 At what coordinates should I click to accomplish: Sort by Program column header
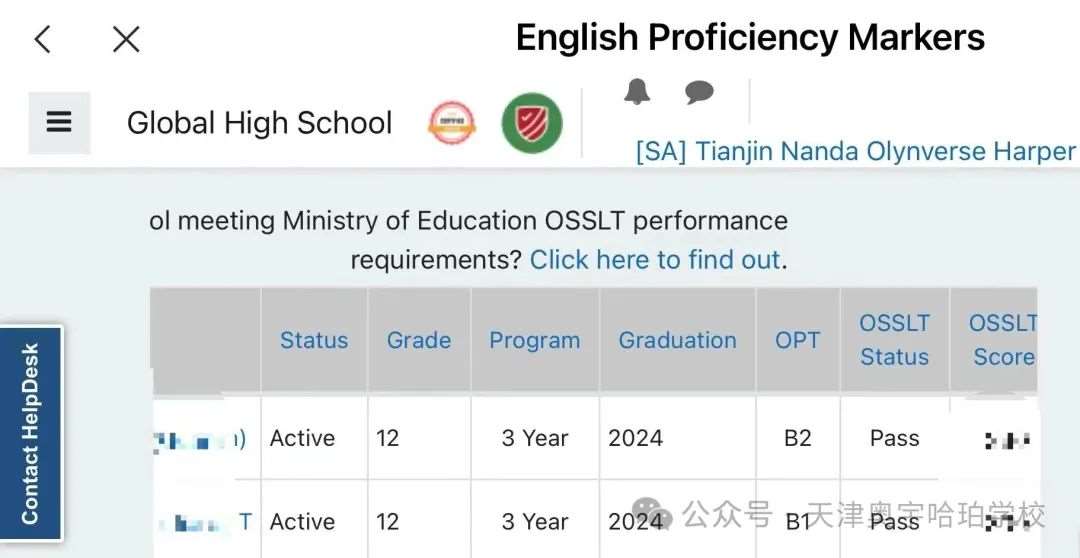click(534, 340)
